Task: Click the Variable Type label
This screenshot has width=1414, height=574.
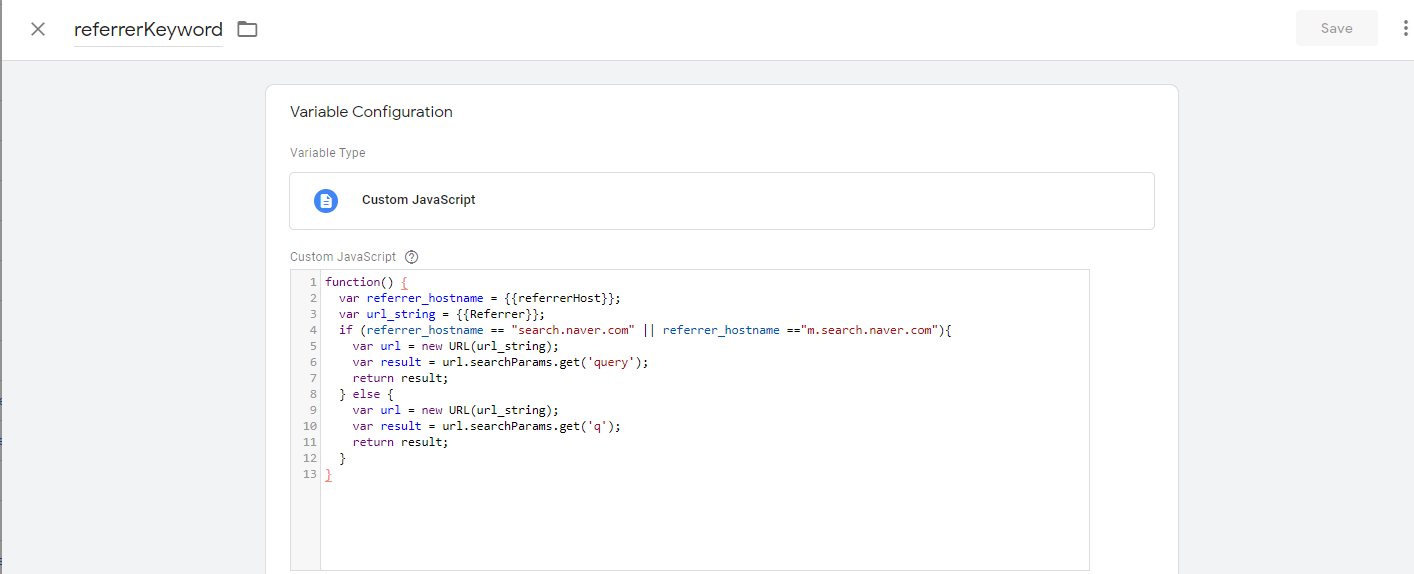Action: click(328, 153)
